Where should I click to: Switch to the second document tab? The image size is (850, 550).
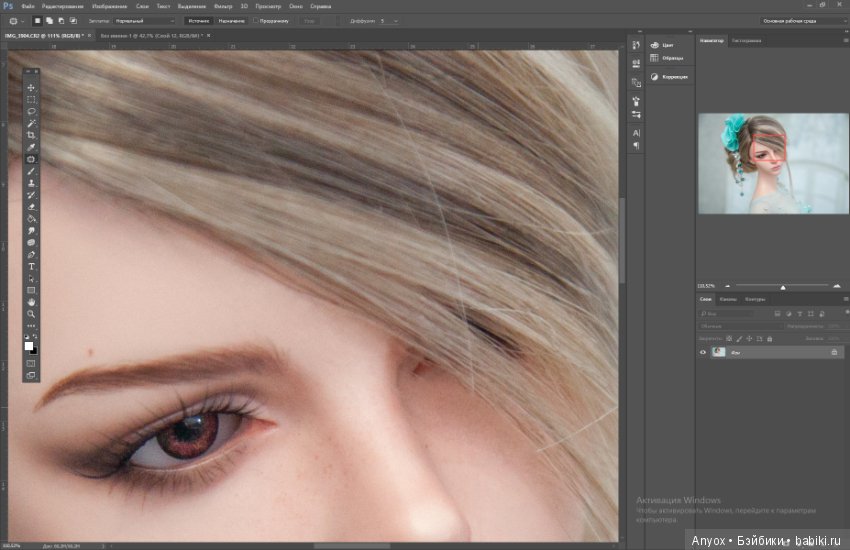[152, 36]
